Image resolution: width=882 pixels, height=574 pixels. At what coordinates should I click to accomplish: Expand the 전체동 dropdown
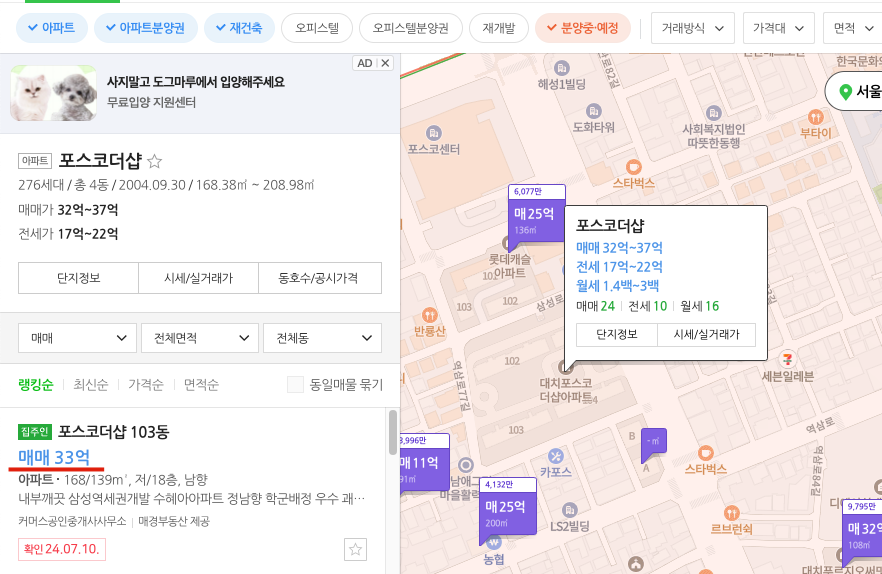pyautogui.click(x=322, y=338)
